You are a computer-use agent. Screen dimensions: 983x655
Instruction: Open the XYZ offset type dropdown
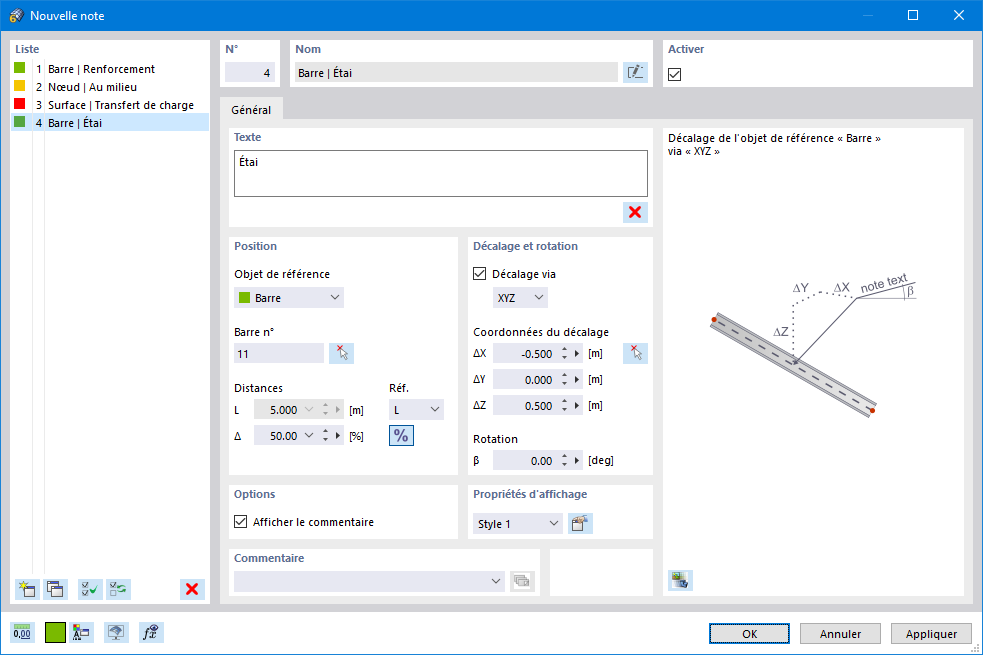coord(520,298)
